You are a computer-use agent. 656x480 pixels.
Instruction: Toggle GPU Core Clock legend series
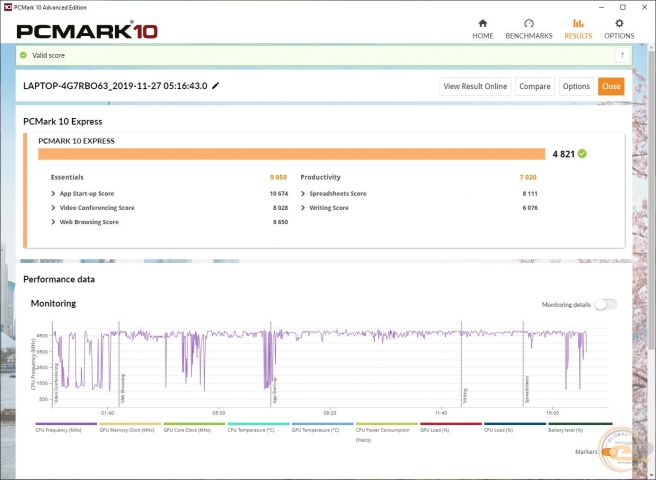(194, 427)
